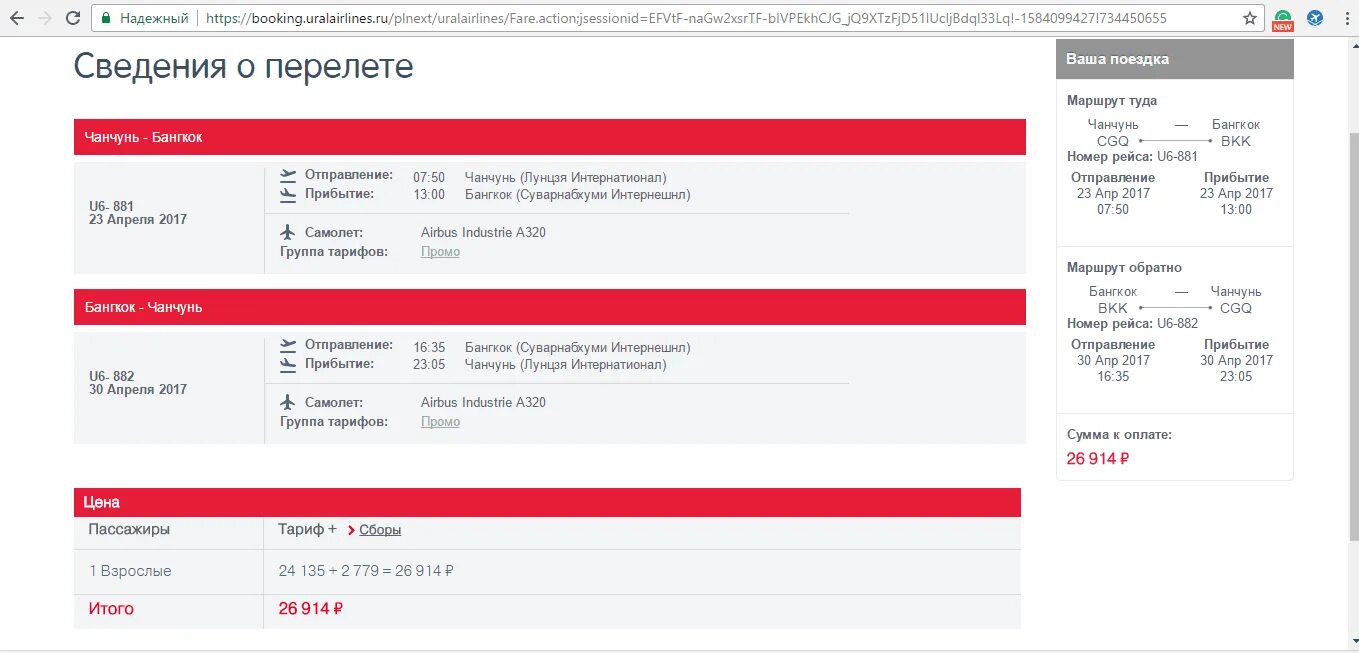The height and width of the screenshot is (653, 1359).
Task: Click the date 23 Апреля 2017
Action: pyautogui.click(x=138, y=220)
